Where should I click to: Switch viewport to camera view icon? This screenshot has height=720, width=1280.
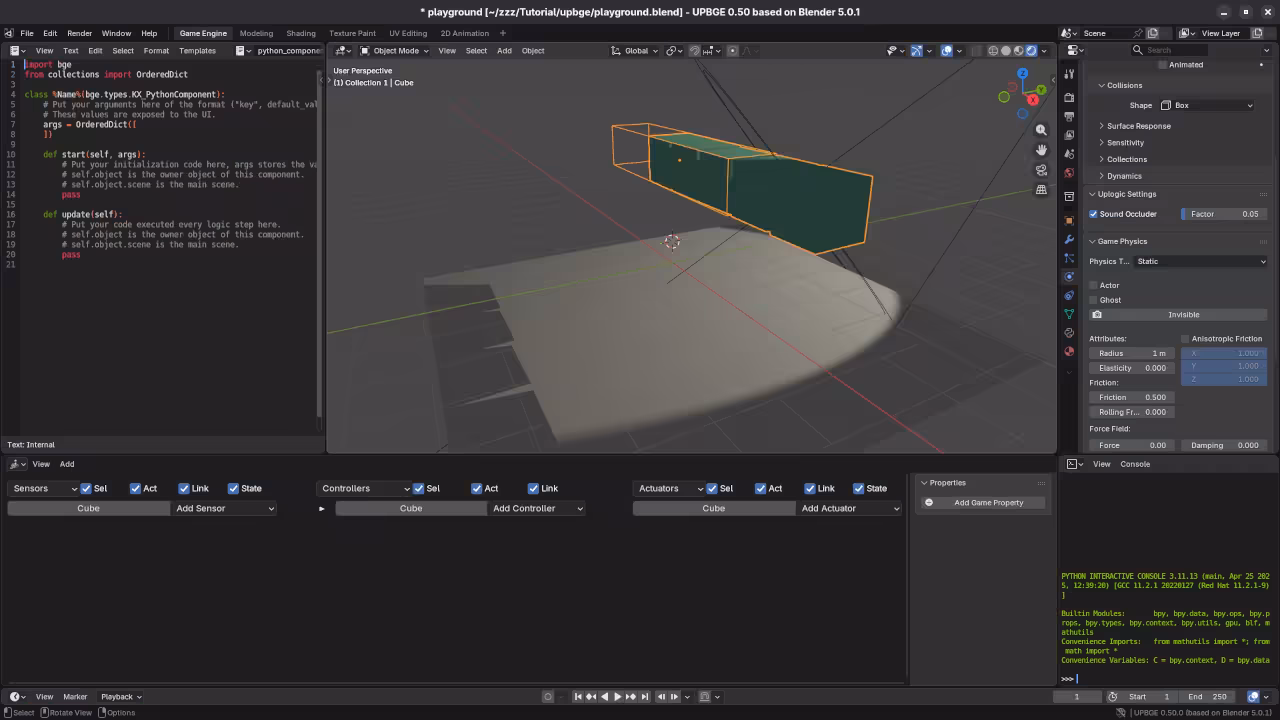point(1041,169)
